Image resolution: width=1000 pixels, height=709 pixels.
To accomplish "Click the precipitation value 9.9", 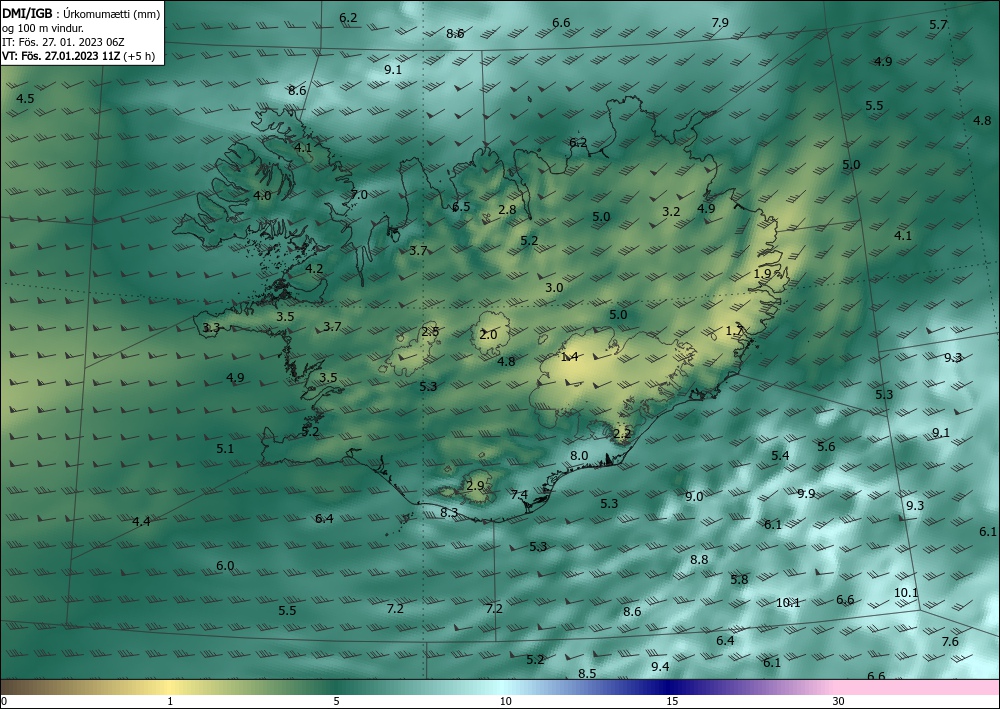I will (806, 493).
